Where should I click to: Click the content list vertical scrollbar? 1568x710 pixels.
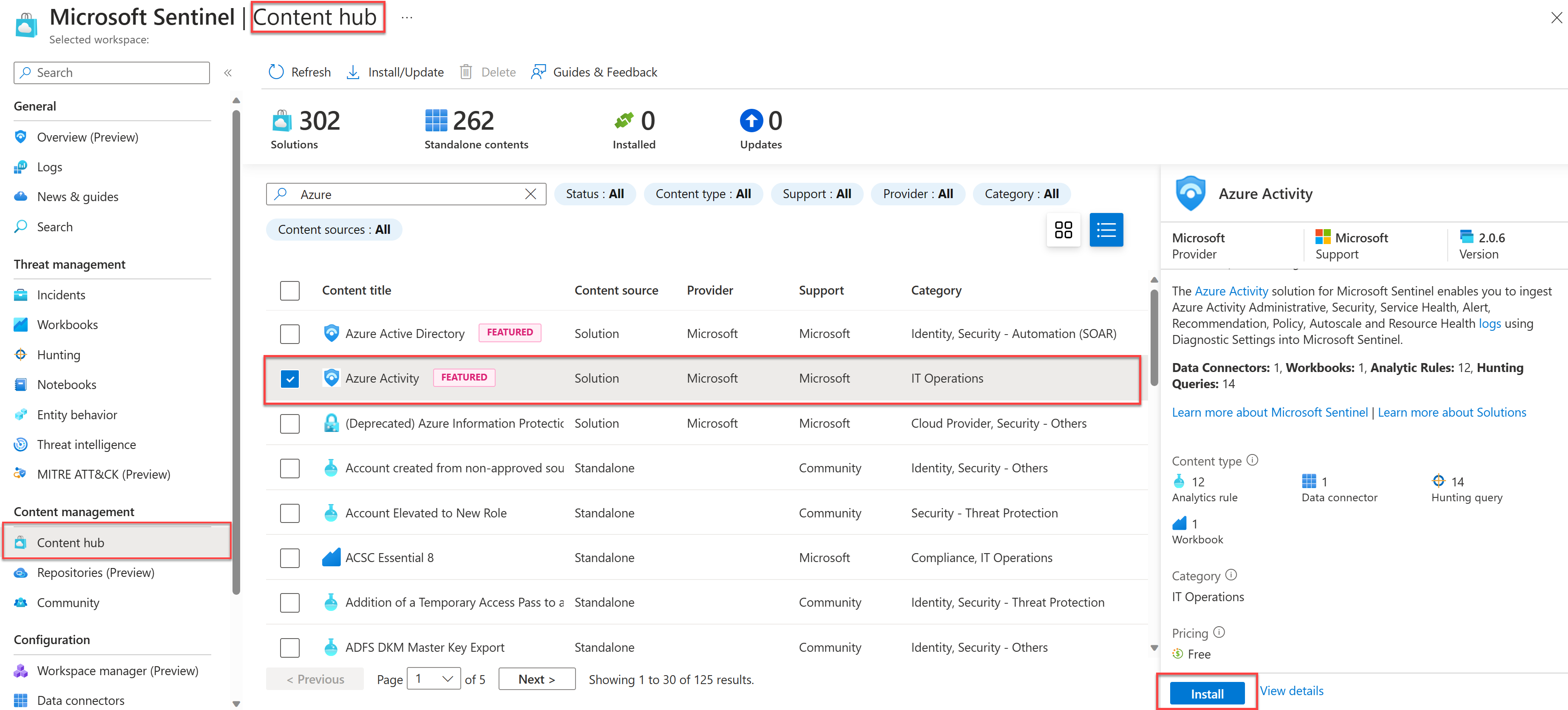tap(1154, 337)
